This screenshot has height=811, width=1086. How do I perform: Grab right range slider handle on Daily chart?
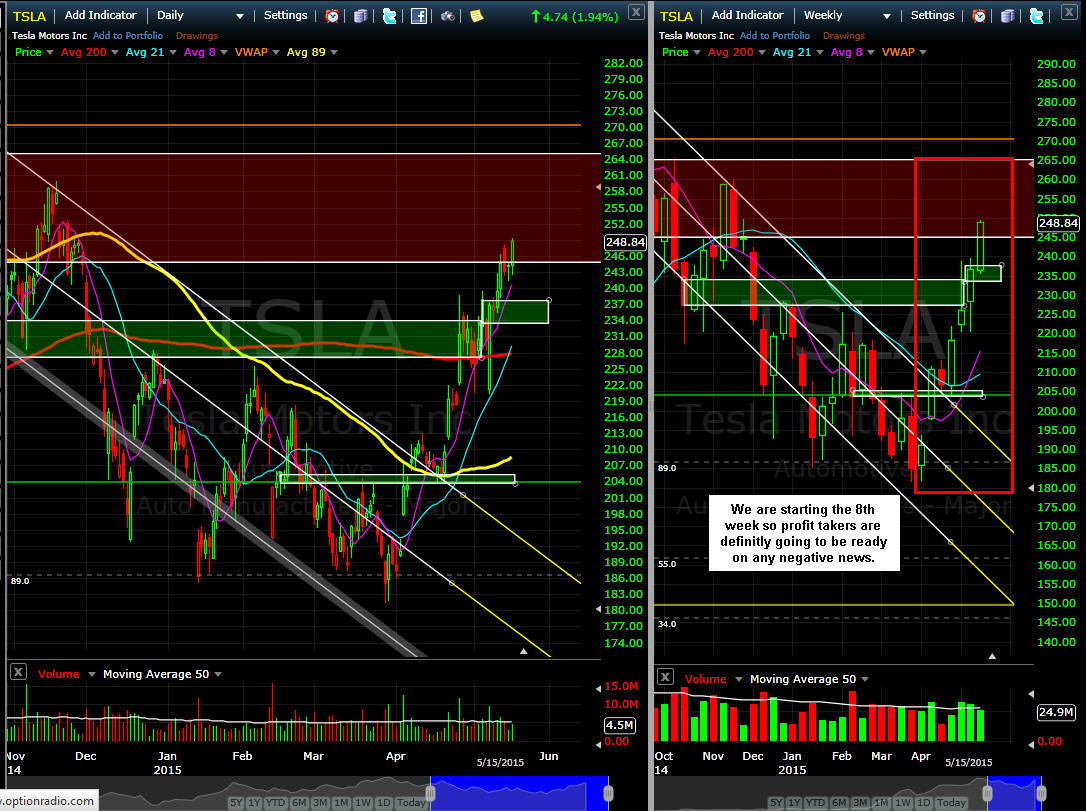(x=608, y=792)
